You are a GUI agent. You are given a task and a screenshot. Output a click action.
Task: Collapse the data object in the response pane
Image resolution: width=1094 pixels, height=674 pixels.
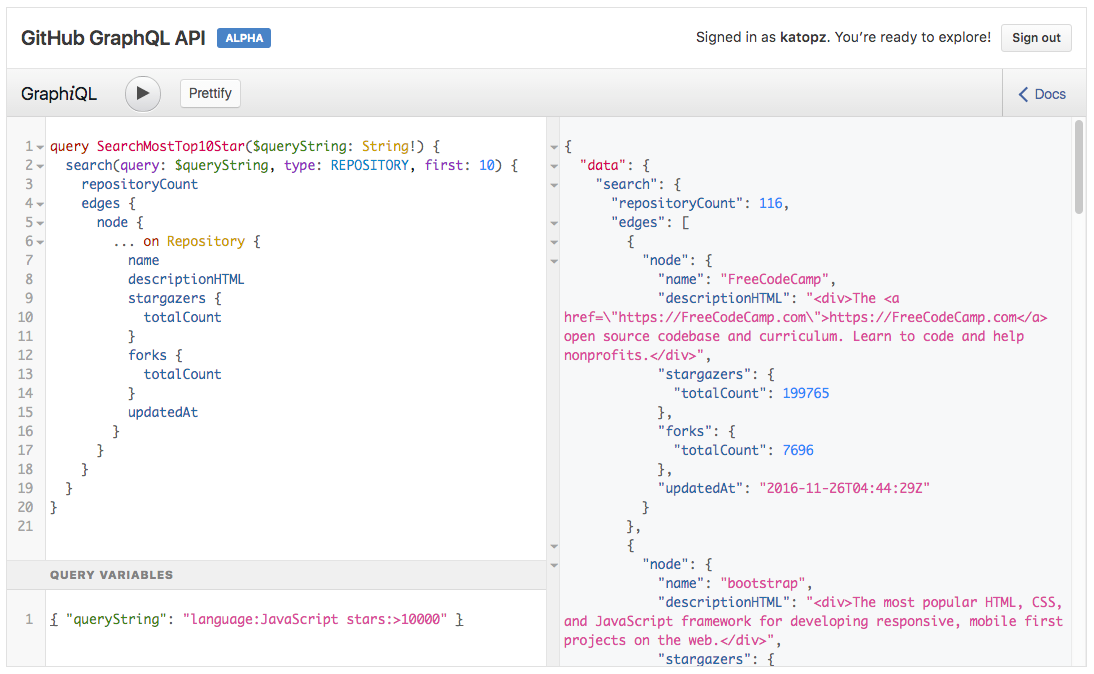555,165
